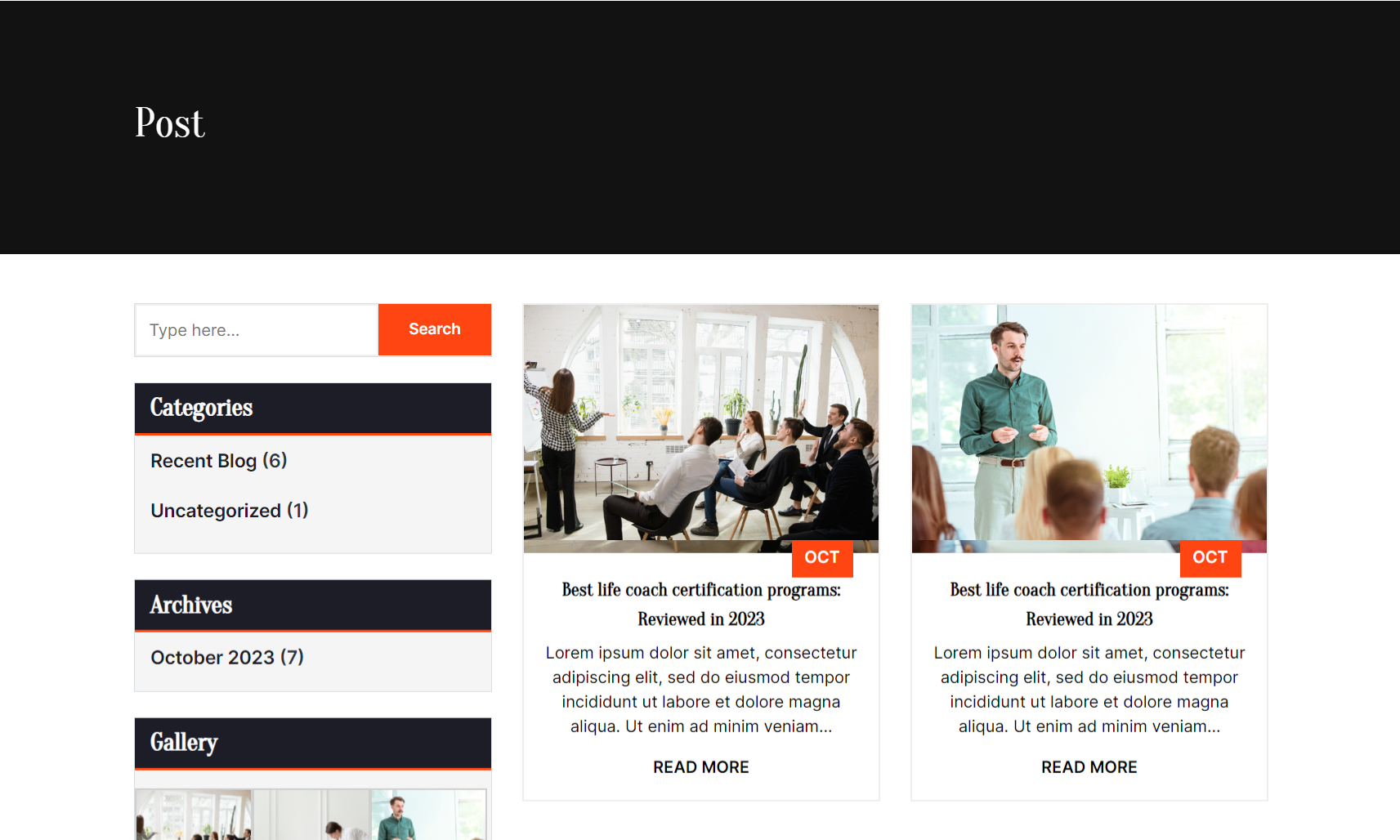Click READ MORE on the second post
This screenshot has width=1400, height=840.
(x=1089, y=767)
